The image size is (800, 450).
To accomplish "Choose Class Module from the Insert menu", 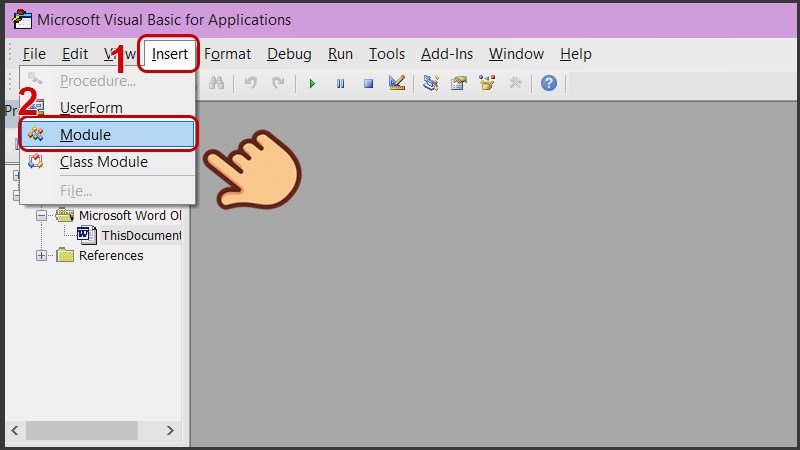I will (x=107, y=162).
